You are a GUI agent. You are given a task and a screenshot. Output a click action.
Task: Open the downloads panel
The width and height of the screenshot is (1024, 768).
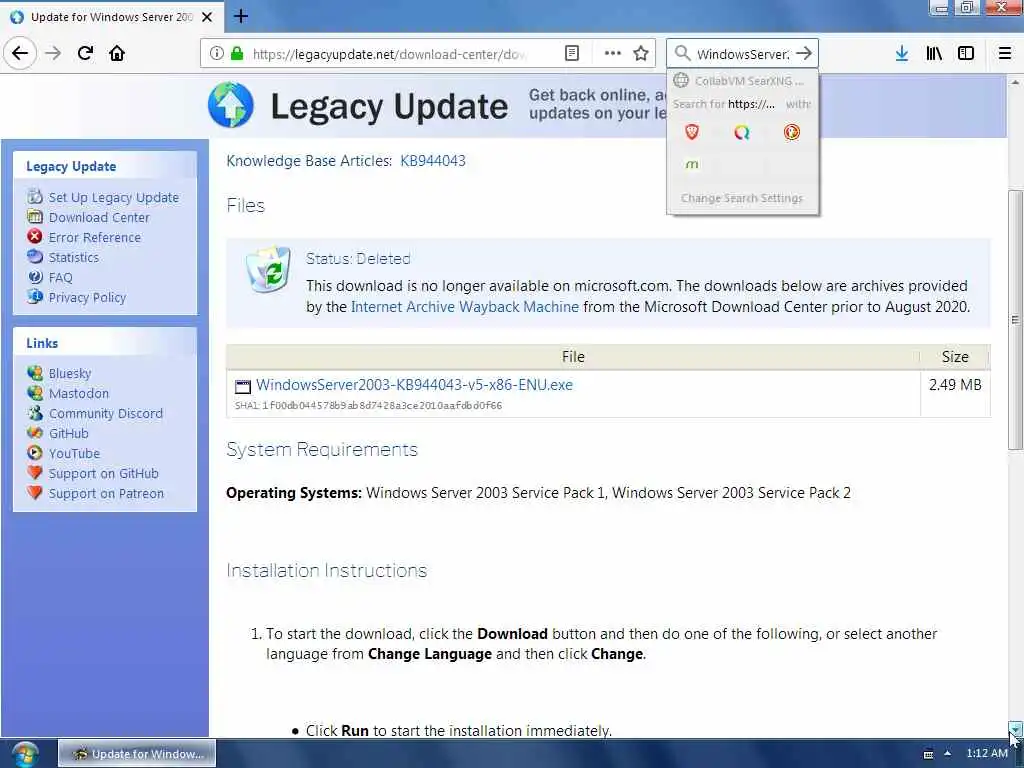901,54
